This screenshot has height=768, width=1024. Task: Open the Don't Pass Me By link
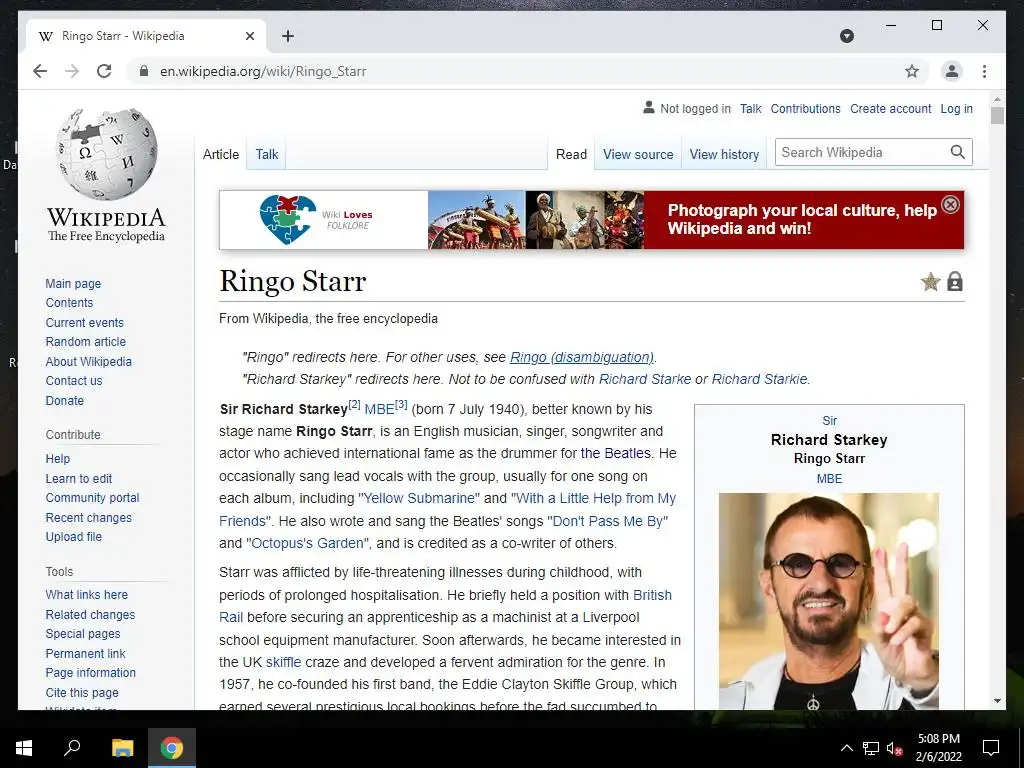point(607,521)
